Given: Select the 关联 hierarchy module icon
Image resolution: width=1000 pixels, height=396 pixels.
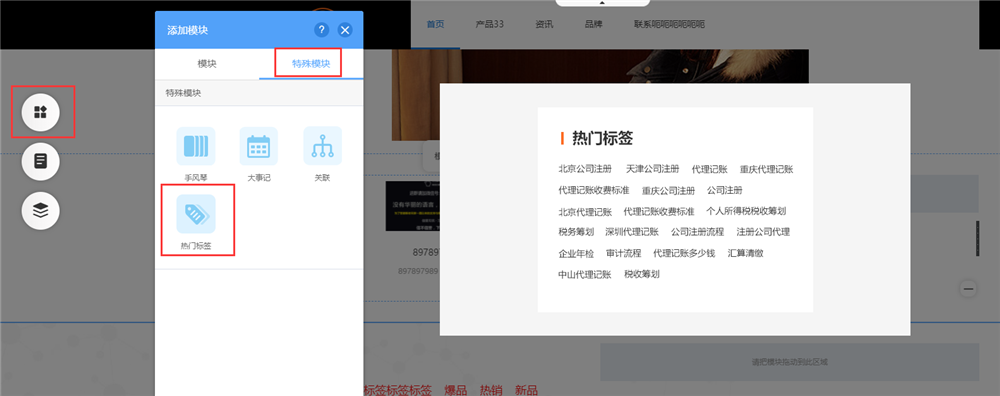Looking at the screenshot, I should click(x=323, y=146).
